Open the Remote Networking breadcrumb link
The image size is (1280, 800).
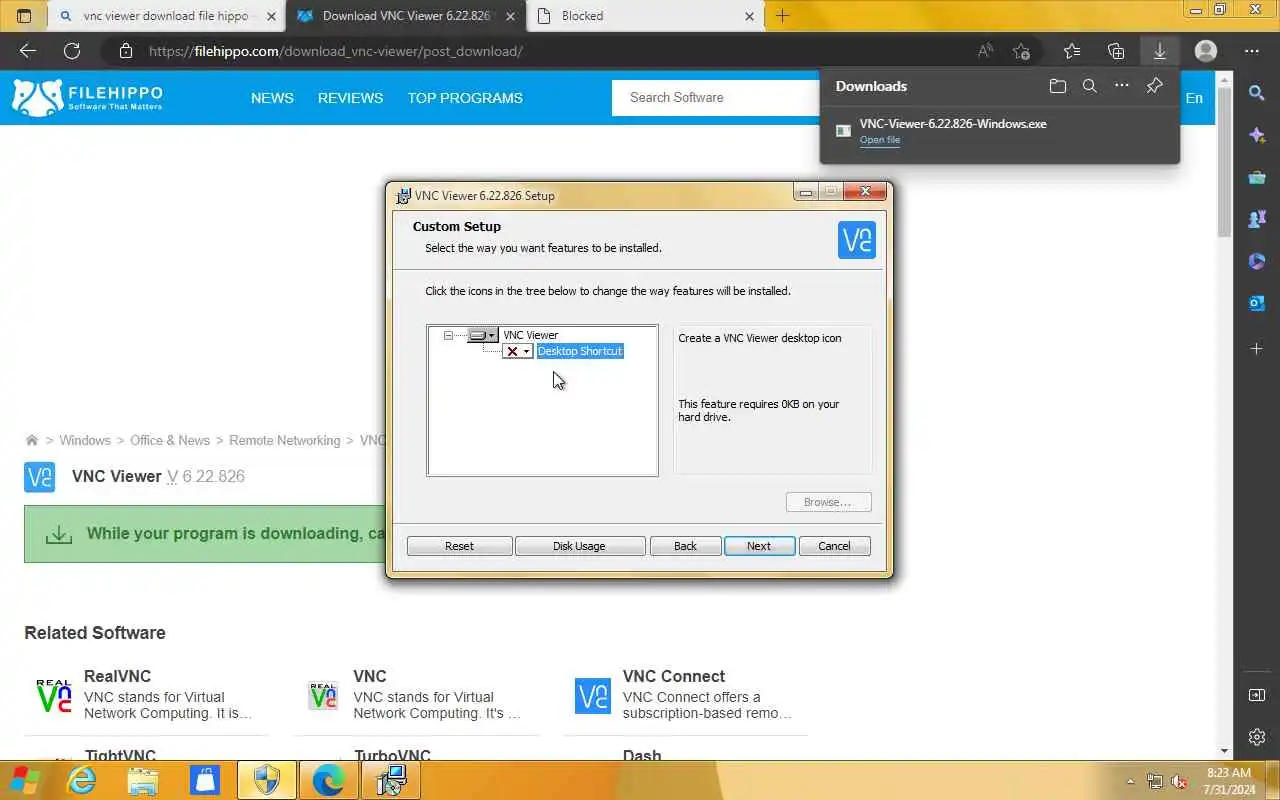(x=285, y=440)
